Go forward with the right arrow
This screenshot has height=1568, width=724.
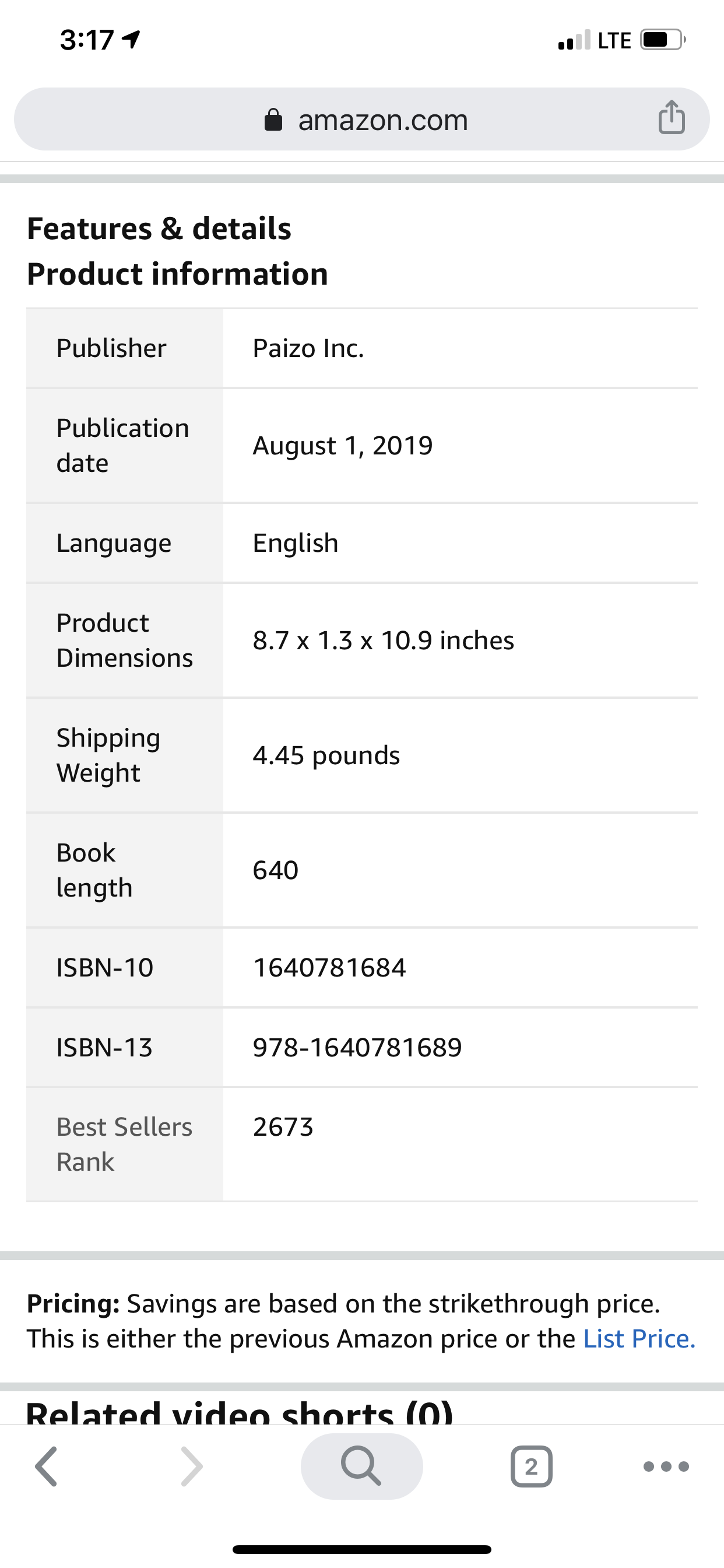click(192, 1466)
